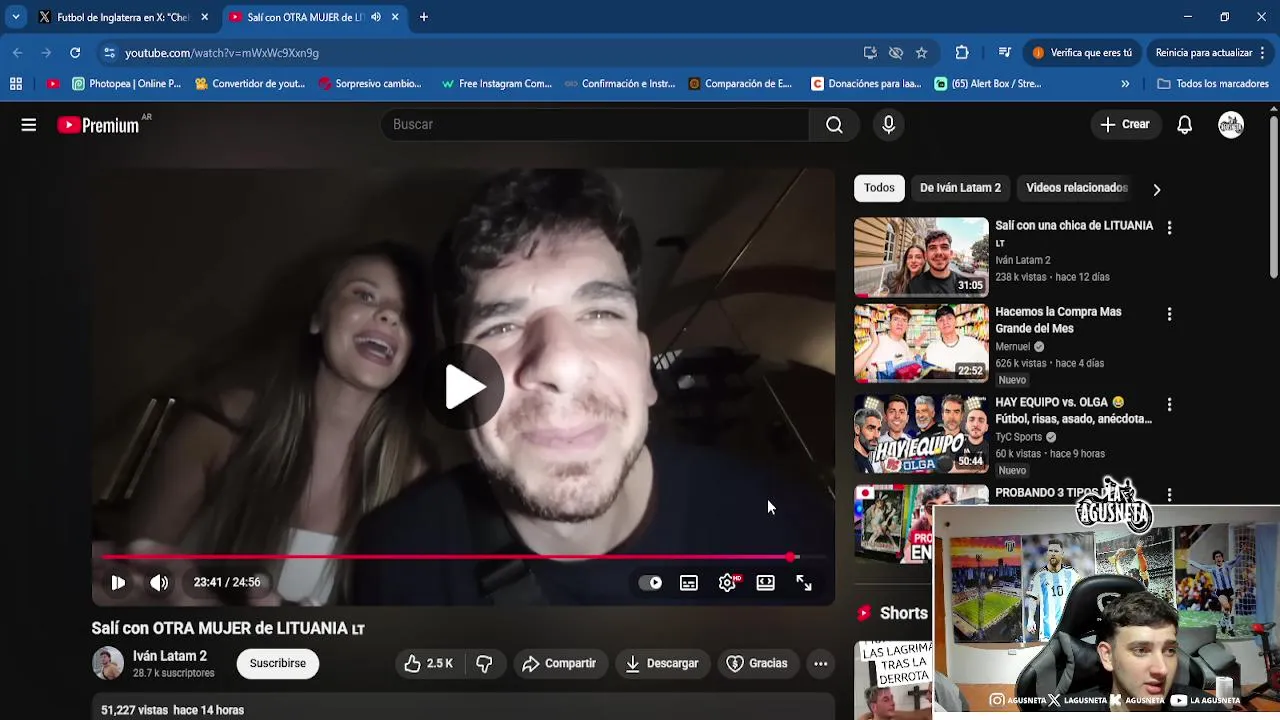Mute the video with the speaker icon

[159, 582]
